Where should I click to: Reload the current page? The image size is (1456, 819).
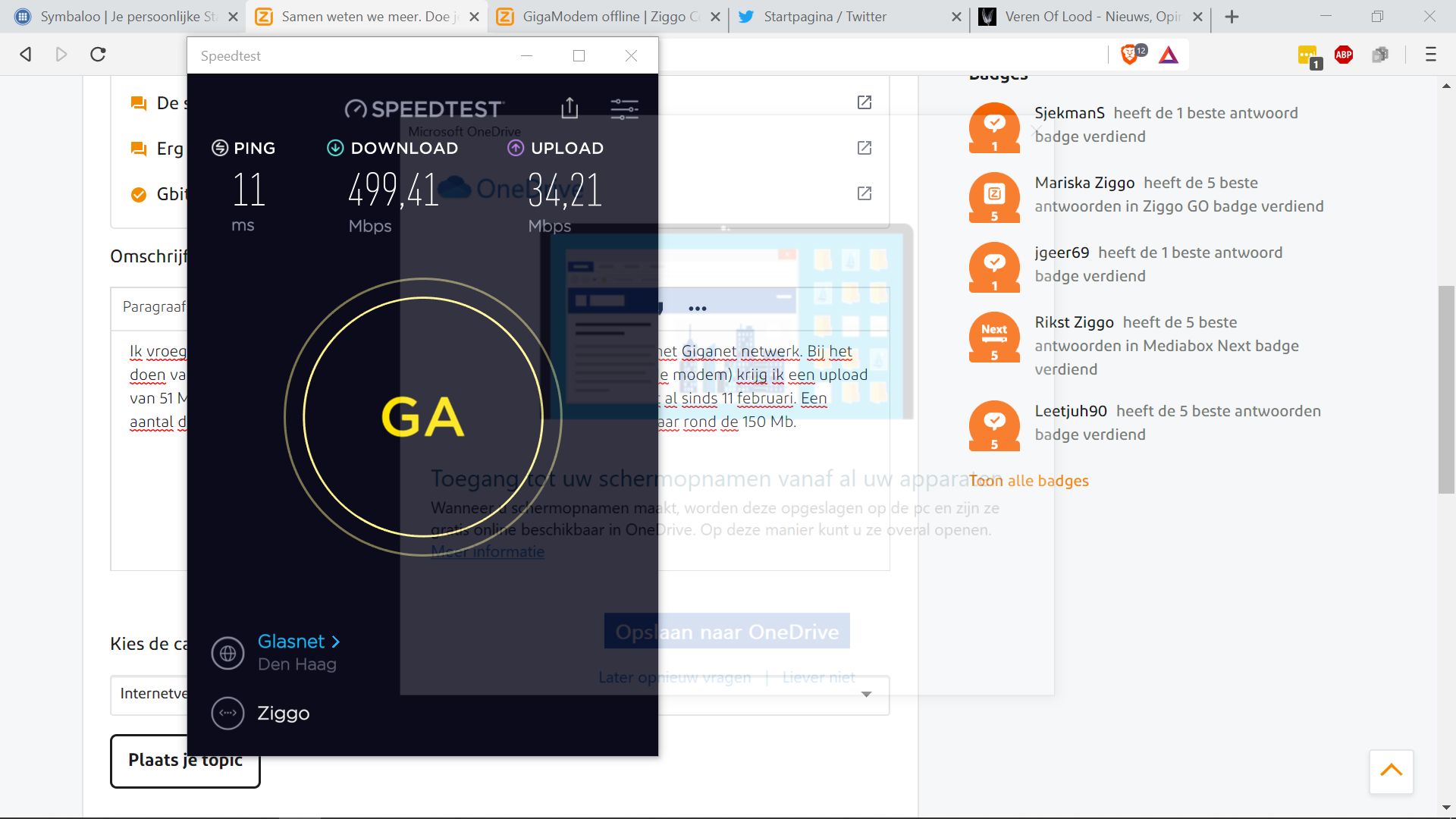click(98, 55)
